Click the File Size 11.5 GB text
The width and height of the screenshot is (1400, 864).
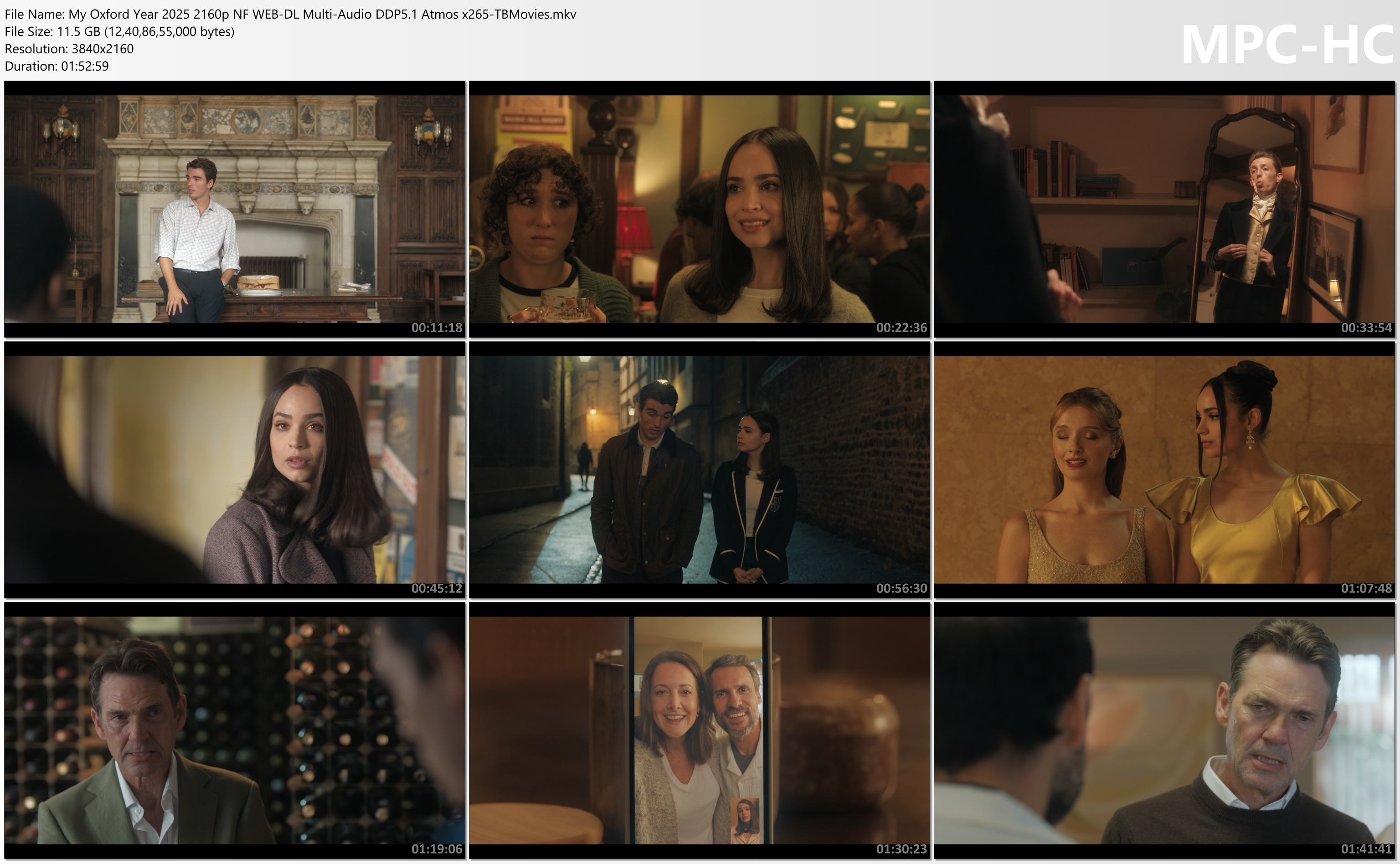(x=119, y=31)
